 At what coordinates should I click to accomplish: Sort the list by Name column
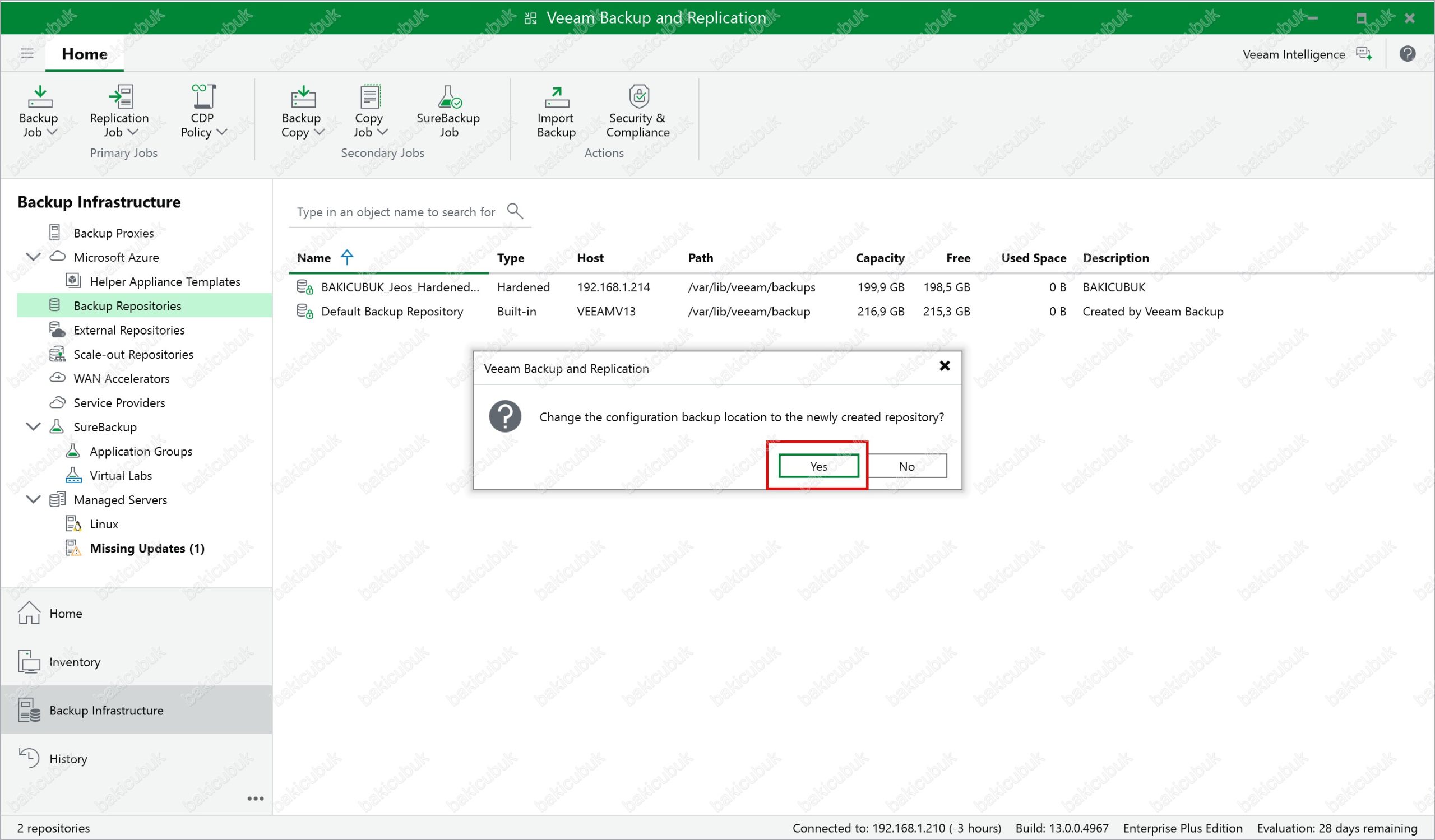pyautogui.click(x=314, y=258)
